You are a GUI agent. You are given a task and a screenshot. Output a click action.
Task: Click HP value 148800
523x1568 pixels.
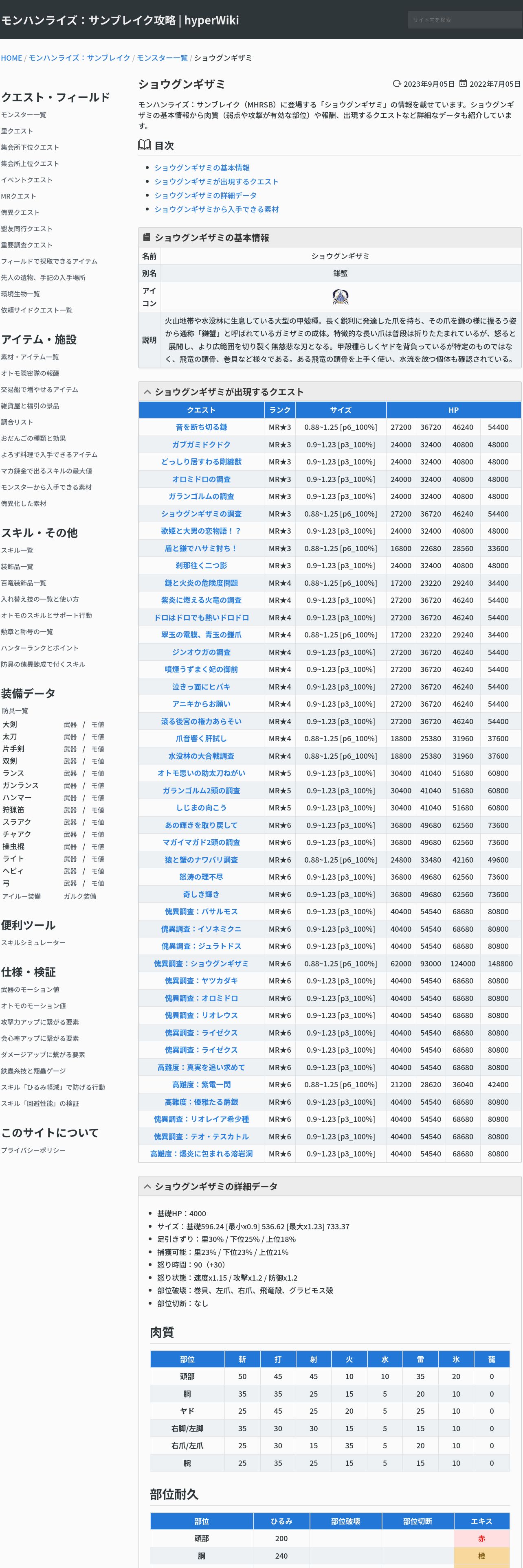click(500, 964)
